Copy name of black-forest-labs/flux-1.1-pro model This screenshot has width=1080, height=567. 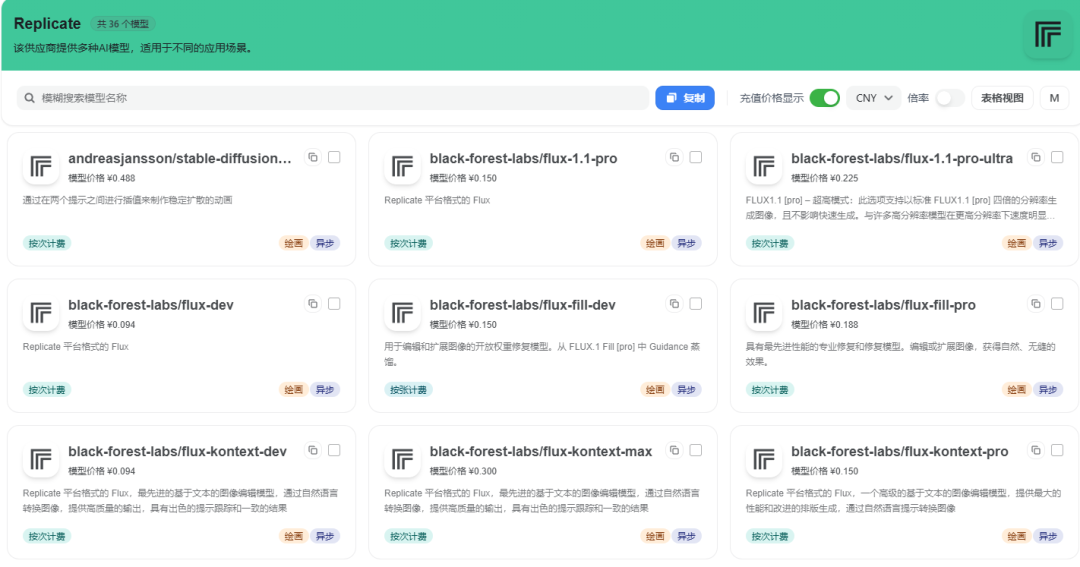point(674,158)
